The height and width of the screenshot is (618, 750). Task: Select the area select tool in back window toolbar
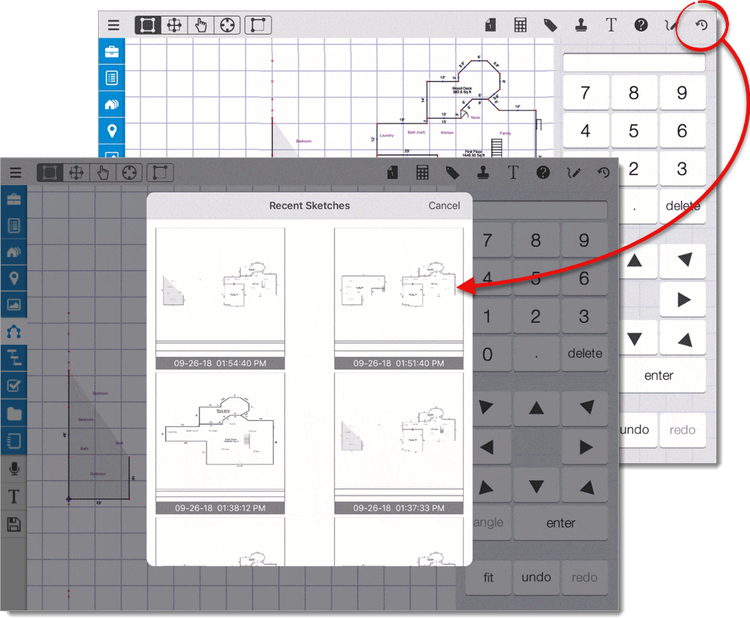[x=148, y=25]
